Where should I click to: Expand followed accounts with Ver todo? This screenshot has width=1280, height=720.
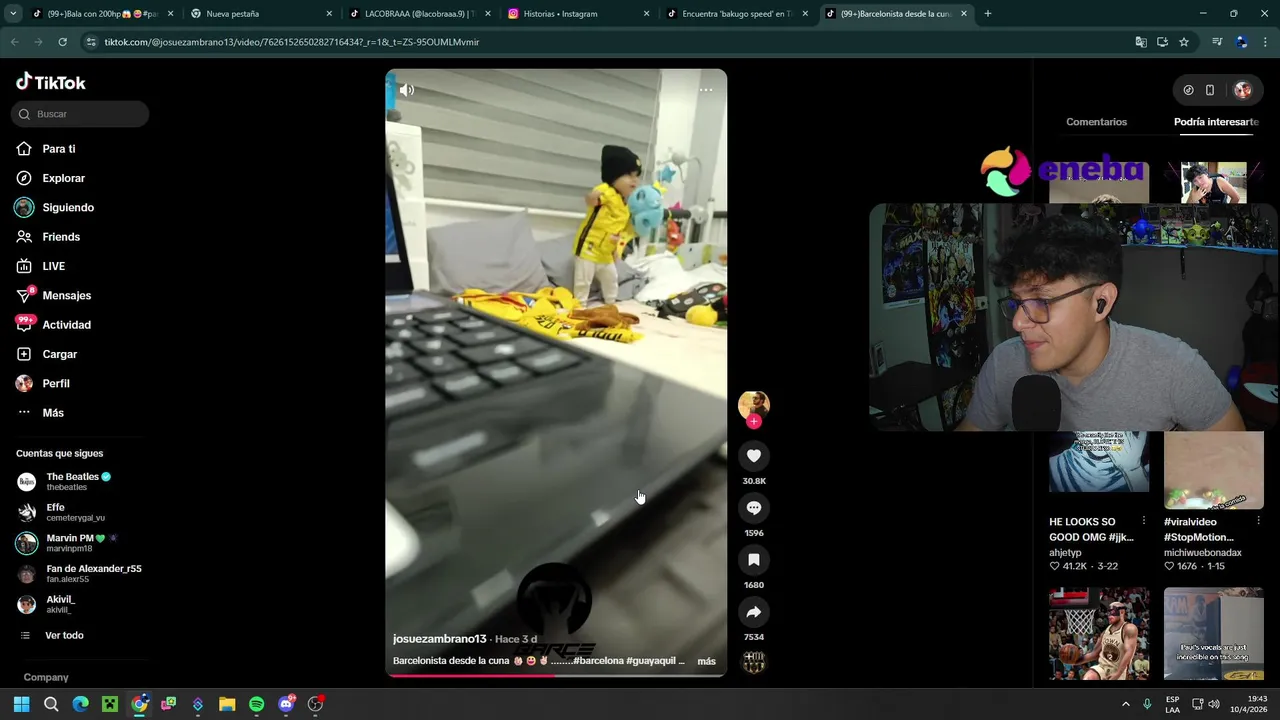click(51, 635)
